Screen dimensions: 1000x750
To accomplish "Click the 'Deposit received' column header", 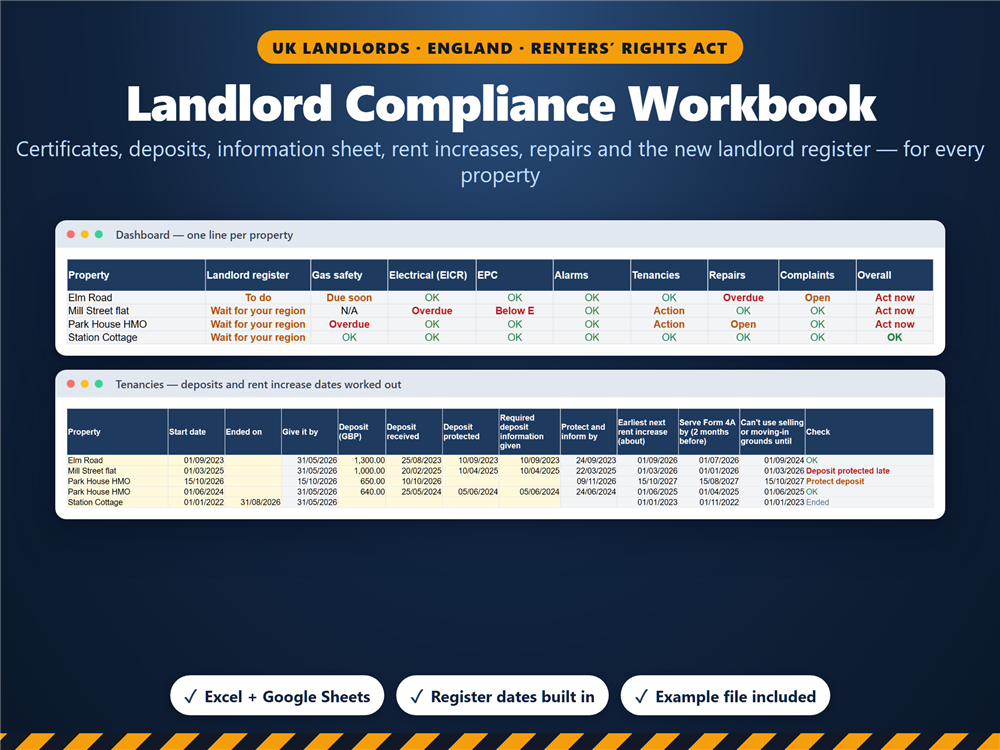I will click(413, 432).
